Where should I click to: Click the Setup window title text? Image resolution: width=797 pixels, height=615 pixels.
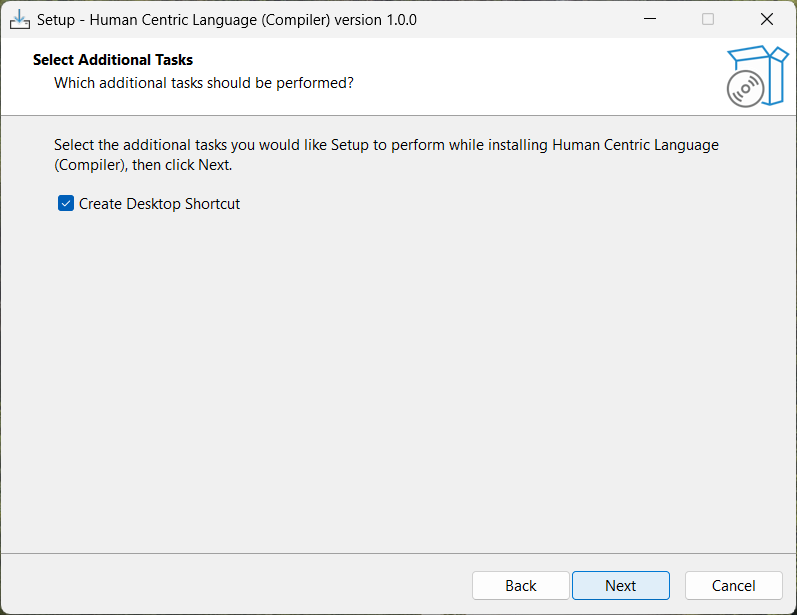226,20
